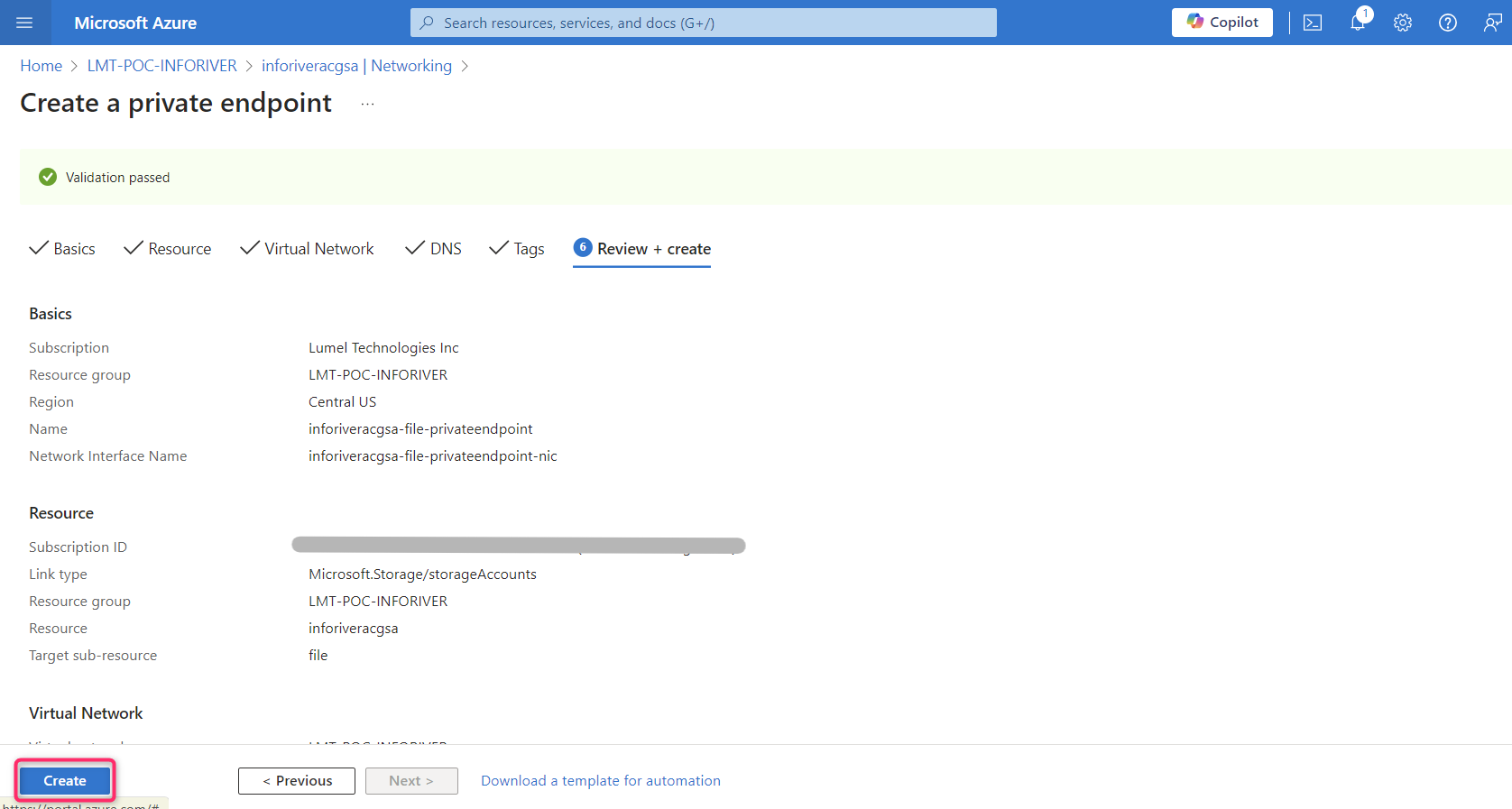Select the DNS tab
This screenshot has width=1512, height=809.
click(434, 249)
